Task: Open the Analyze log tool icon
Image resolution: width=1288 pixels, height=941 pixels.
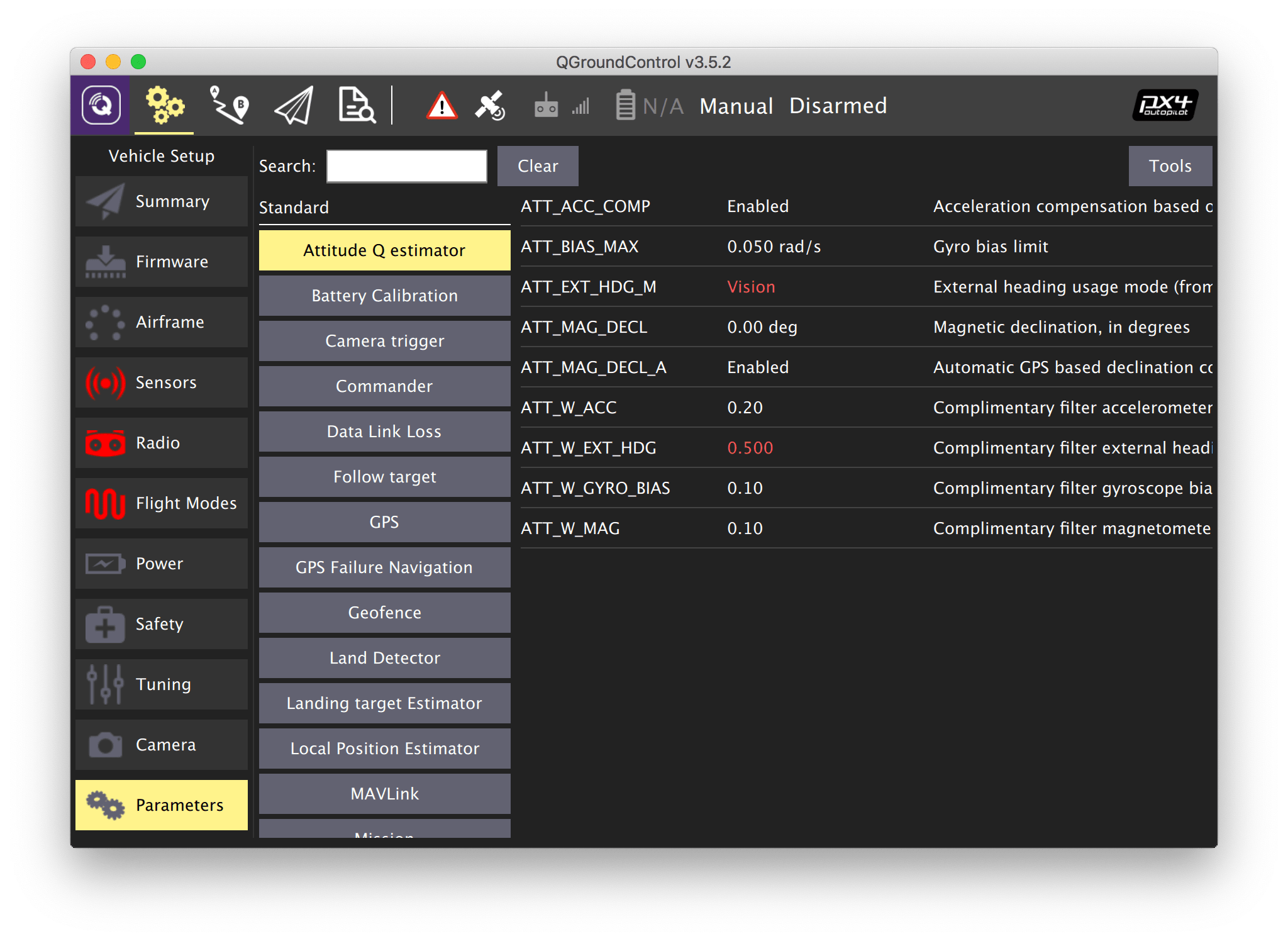Action: [357, 106]
